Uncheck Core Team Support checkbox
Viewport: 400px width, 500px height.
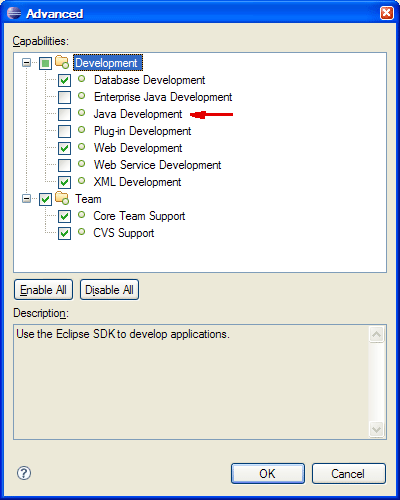point(64,216)
